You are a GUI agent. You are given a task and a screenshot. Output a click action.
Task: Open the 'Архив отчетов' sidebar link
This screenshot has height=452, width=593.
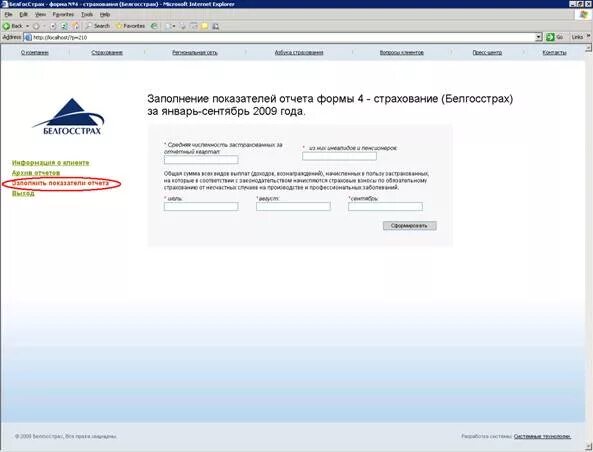[x=36, y=173]
